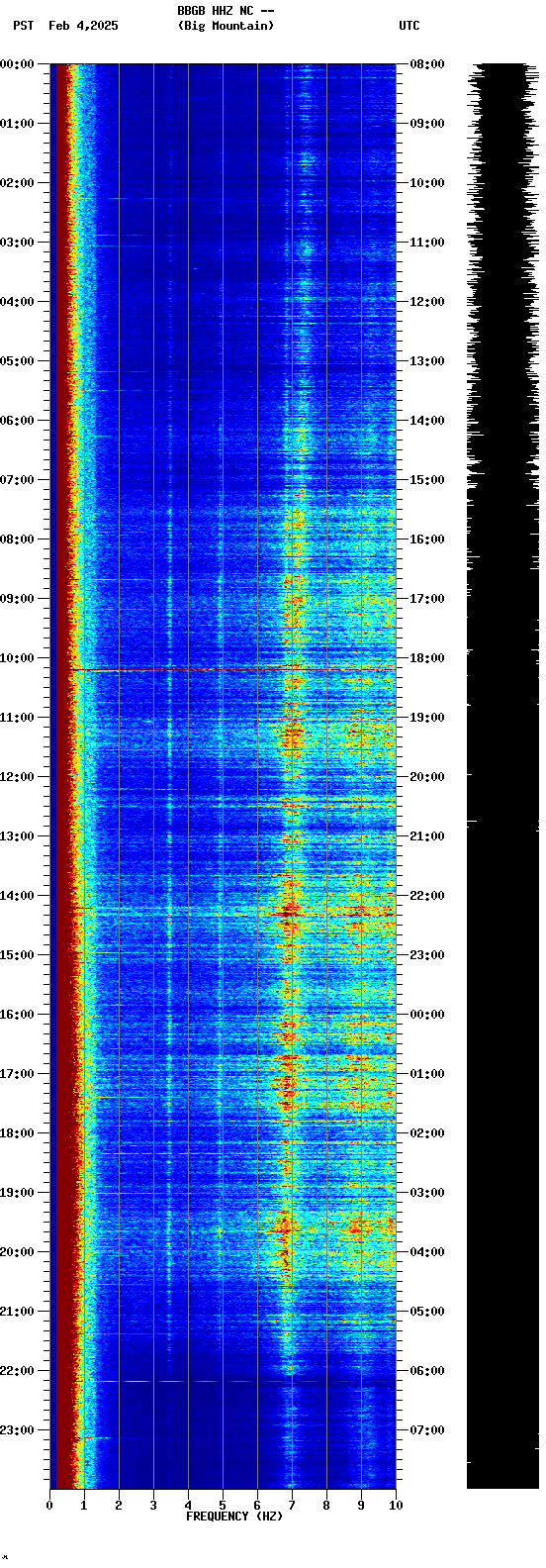Click the UTC axis label "04:00"
The height and width of the screenshot is (1568, 546).
coord(426,1252)
